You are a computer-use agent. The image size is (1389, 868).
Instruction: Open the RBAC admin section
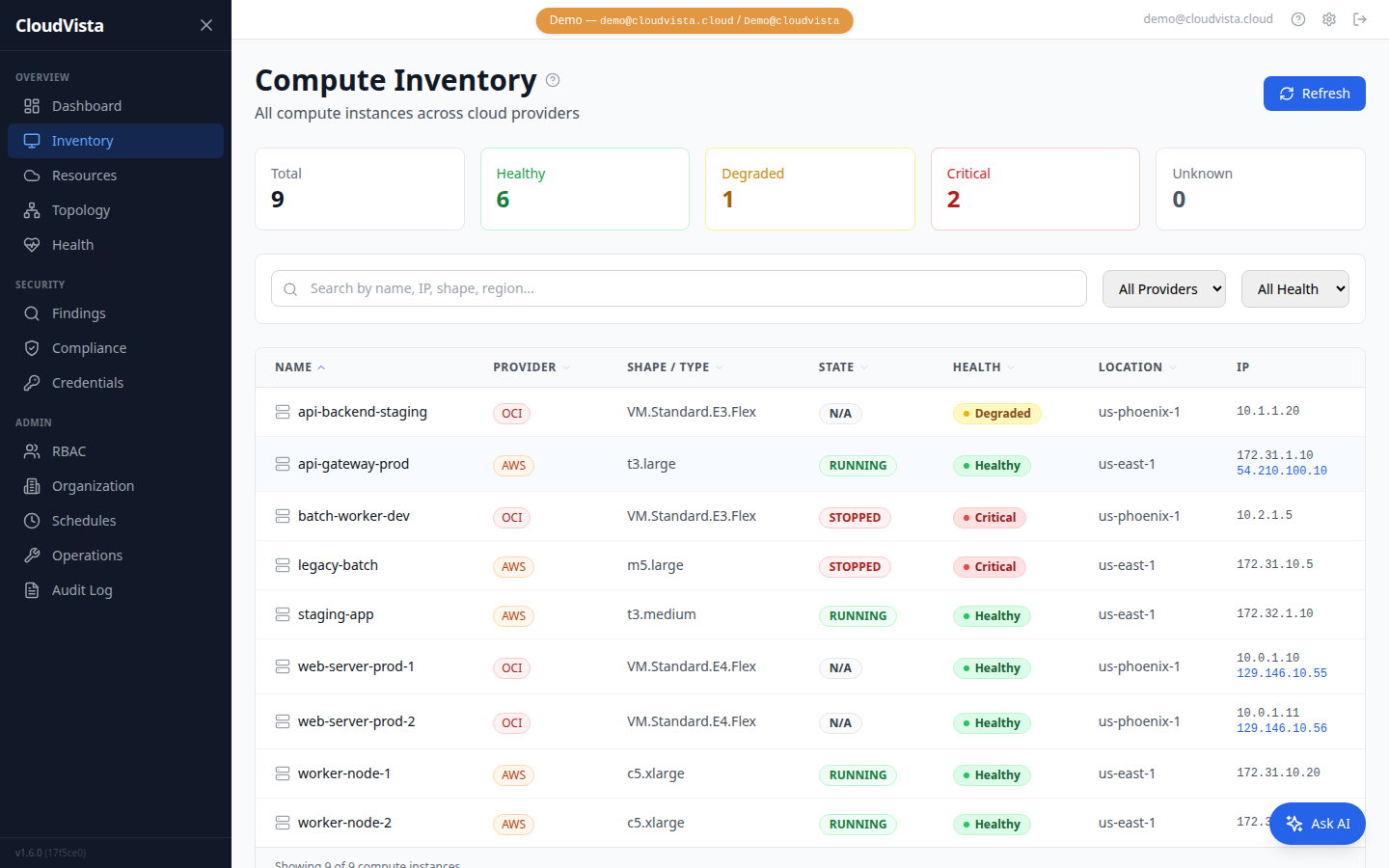tap(68, 450)
